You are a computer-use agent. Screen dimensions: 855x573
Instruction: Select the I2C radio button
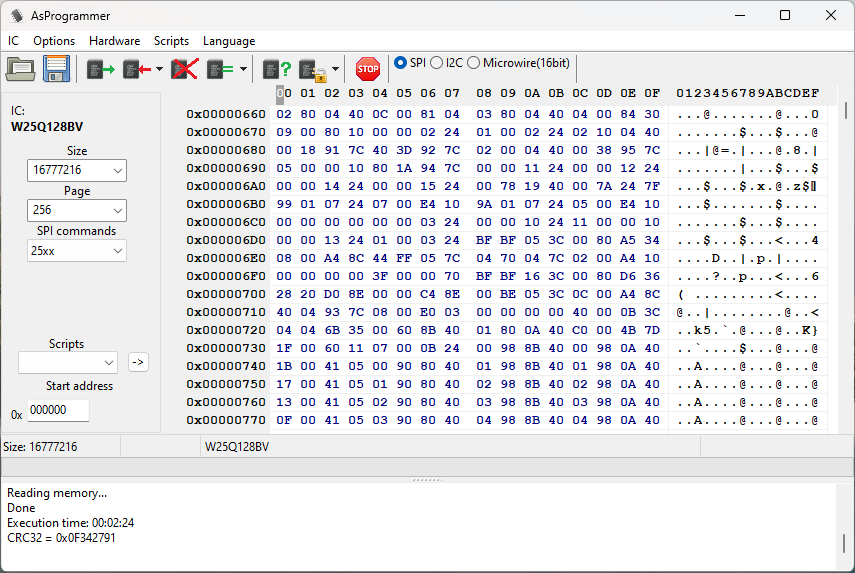(437, 63)
